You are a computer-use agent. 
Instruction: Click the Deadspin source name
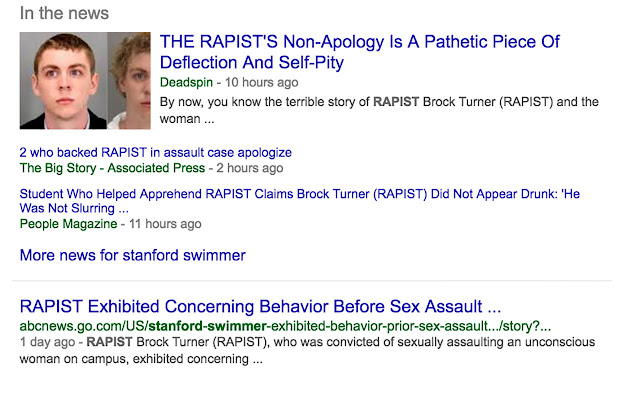(x=188, y=82)
